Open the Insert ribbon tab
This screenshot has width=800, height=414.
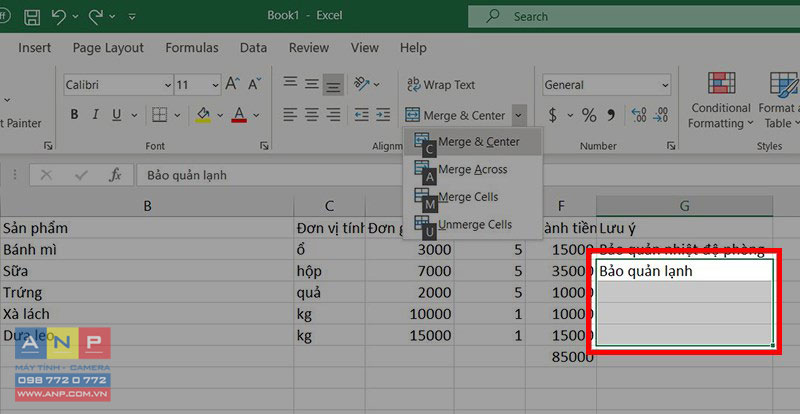pyautogui.click(x=35, y=48)
